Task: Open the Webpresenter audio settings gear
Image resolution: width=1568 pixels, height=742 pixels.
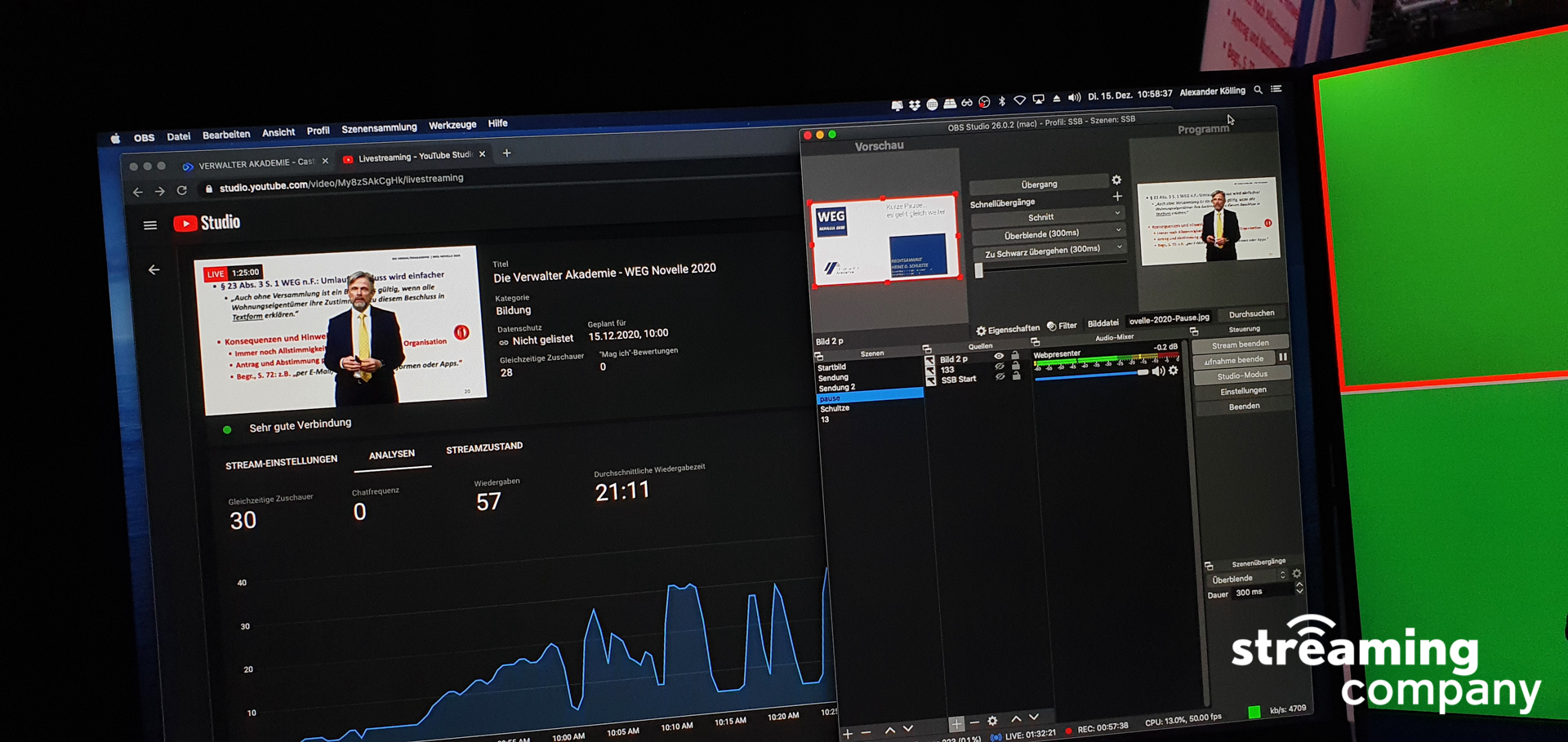Action: coord(1174,371)
